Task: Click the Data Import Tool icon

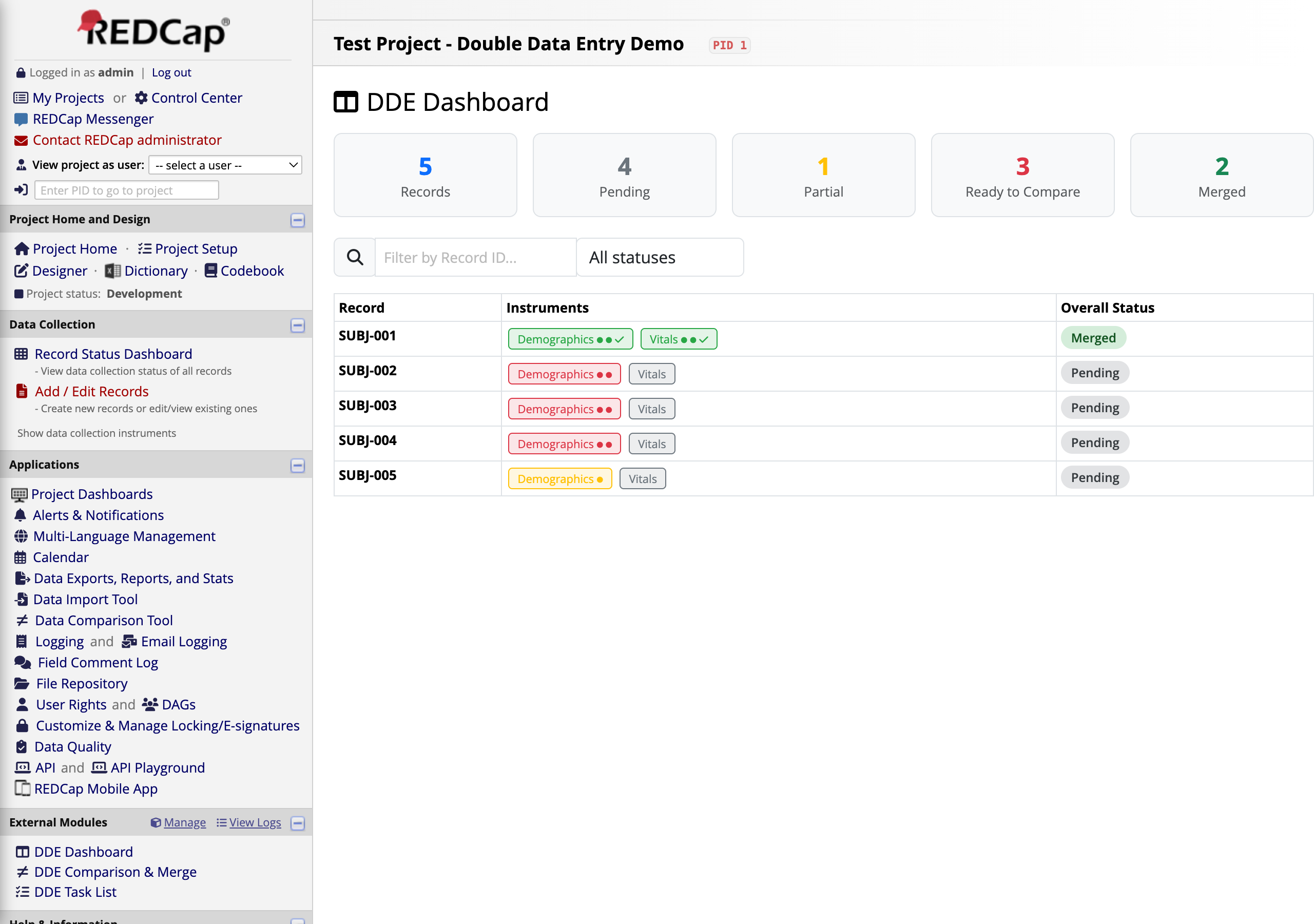Action: [x=21, y=599]
